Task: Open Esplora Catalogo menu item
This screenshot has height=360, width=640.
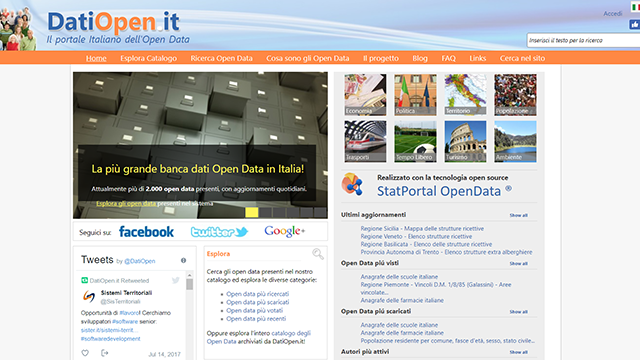Action: pos(149,58)
